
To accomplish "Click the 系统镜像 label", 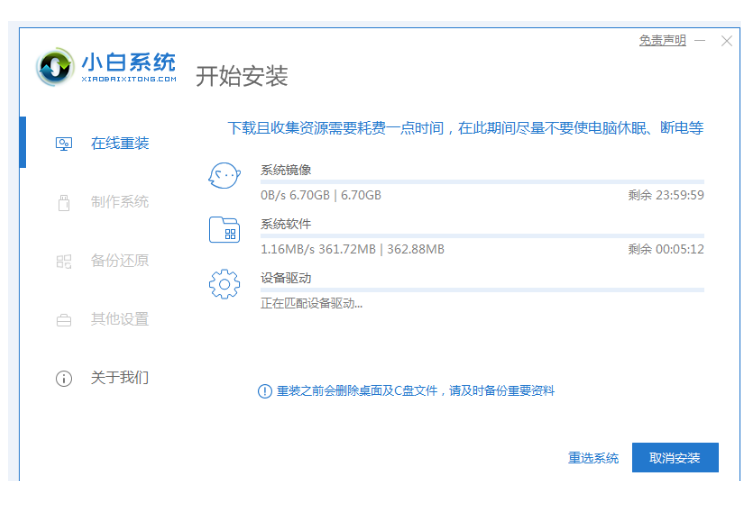I will 286,170.
